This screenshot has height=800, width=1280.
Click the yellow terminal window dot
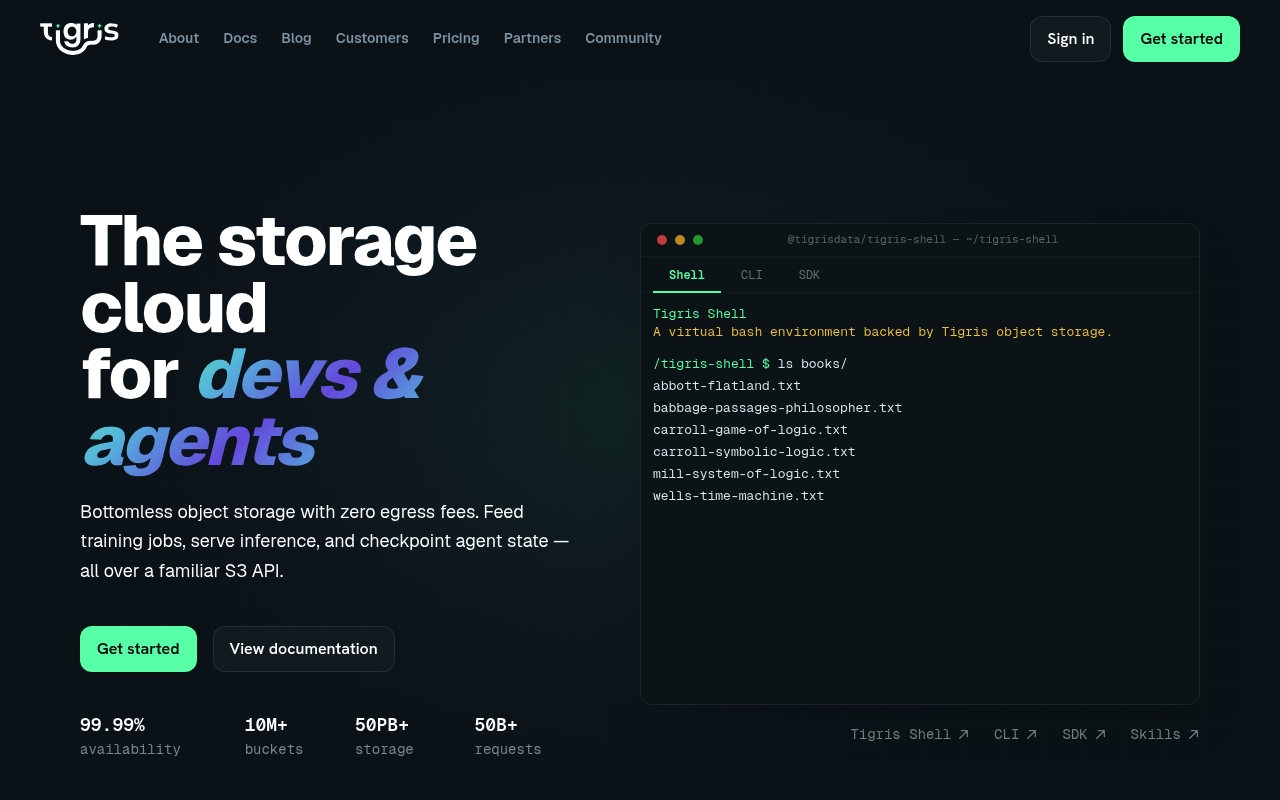pos(680,240)
